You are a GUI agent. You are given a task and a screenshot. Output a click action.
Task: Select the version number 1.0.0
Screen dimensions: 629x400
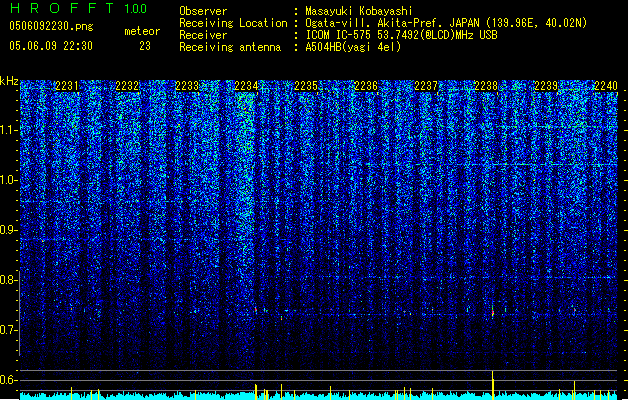click(x=135, y=8)
